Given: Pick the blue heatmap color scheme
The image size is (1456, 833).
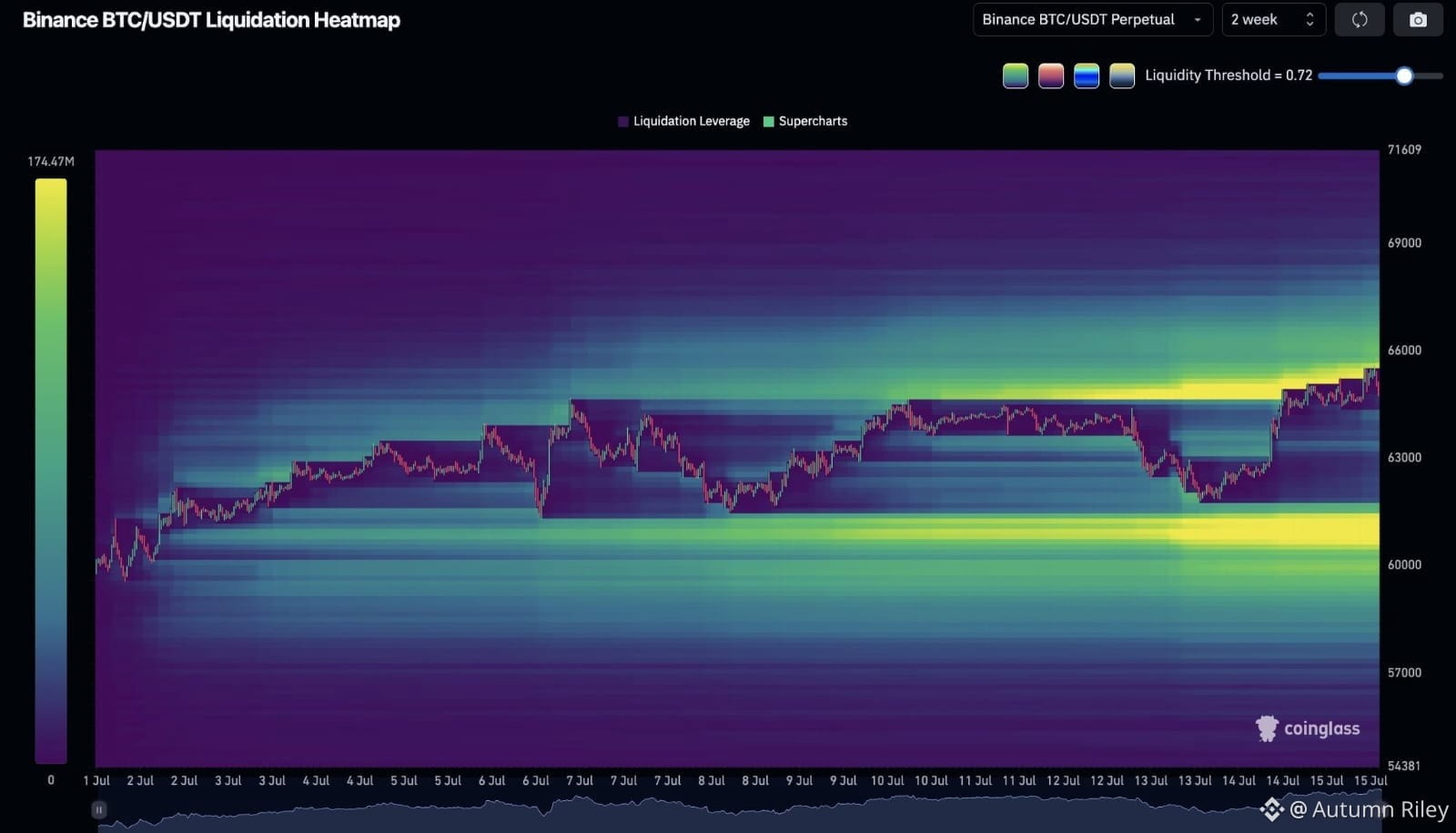Looking at the screenshot, I should (1087, 76).
